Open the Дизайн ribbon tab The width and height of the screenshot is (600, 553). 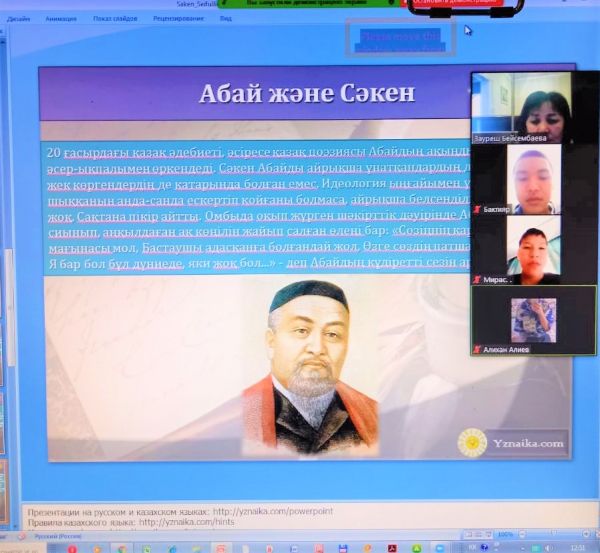pos(17,18)
